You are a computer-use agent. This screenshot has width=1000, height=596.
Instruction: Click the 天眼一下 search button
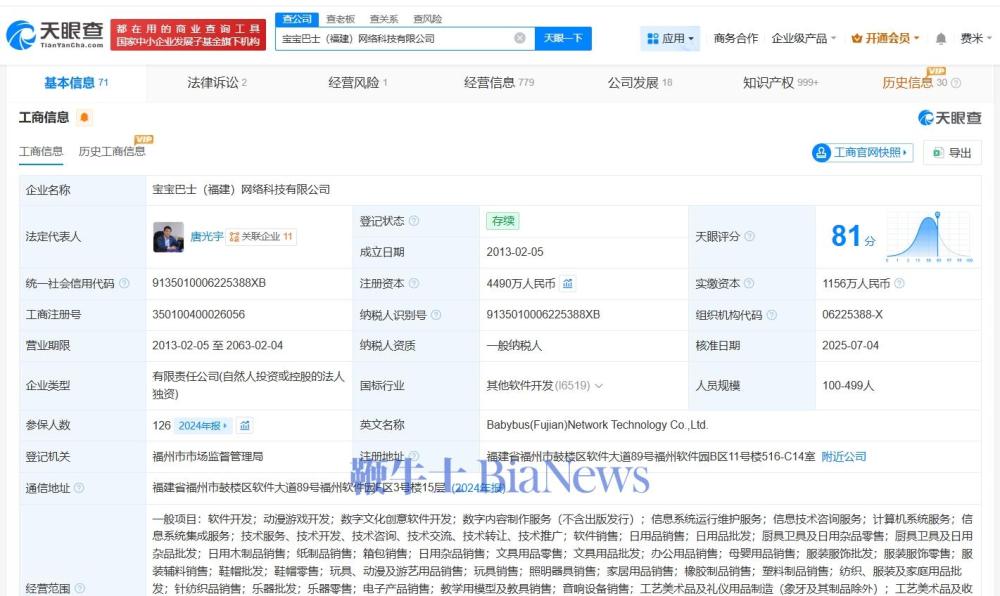tap(563, 38)
